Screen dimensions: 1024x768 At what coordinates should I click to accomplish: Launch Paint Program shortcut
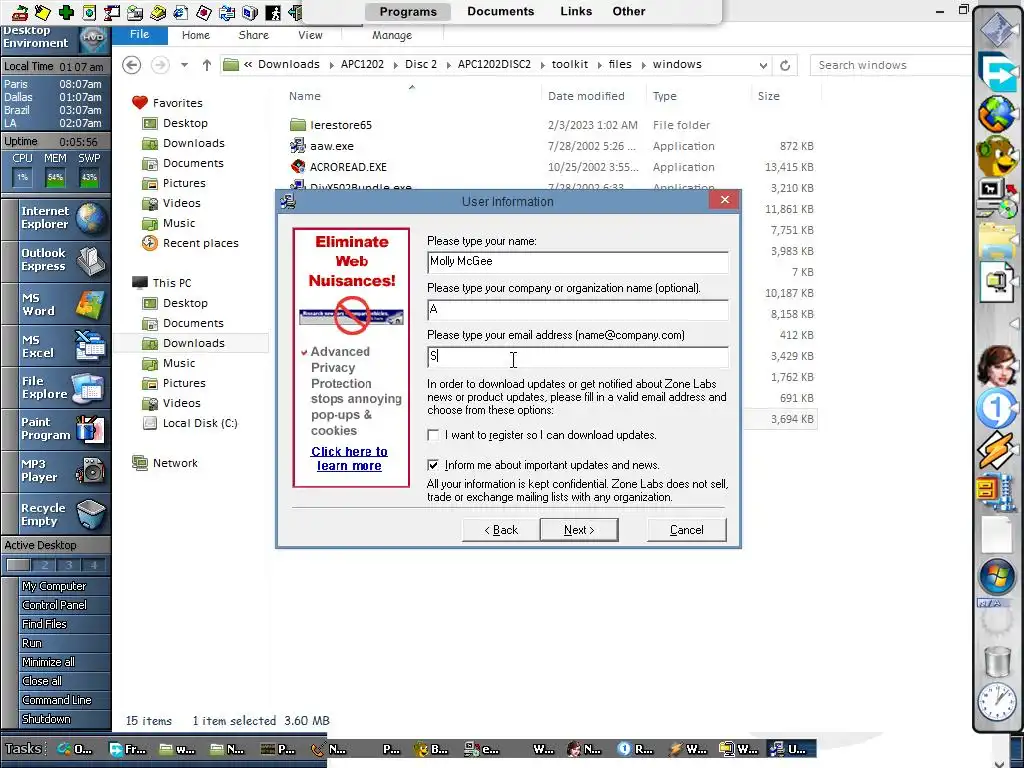coord(56,429)
